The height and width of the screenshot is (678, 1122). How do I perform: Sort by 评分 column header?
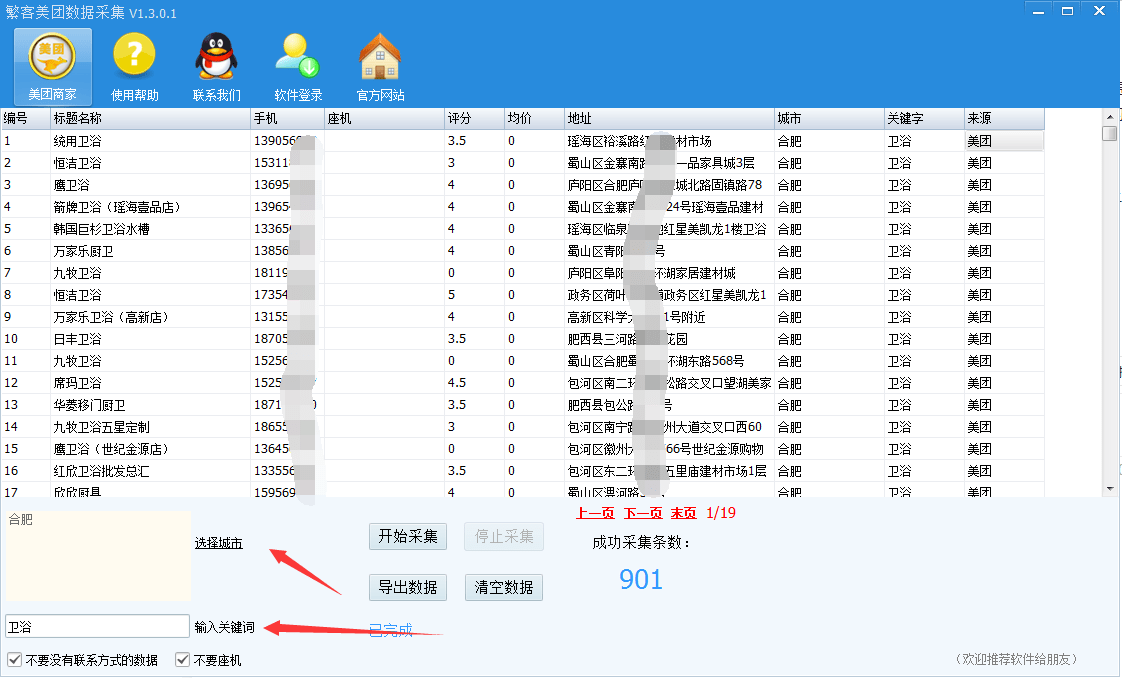474,119
